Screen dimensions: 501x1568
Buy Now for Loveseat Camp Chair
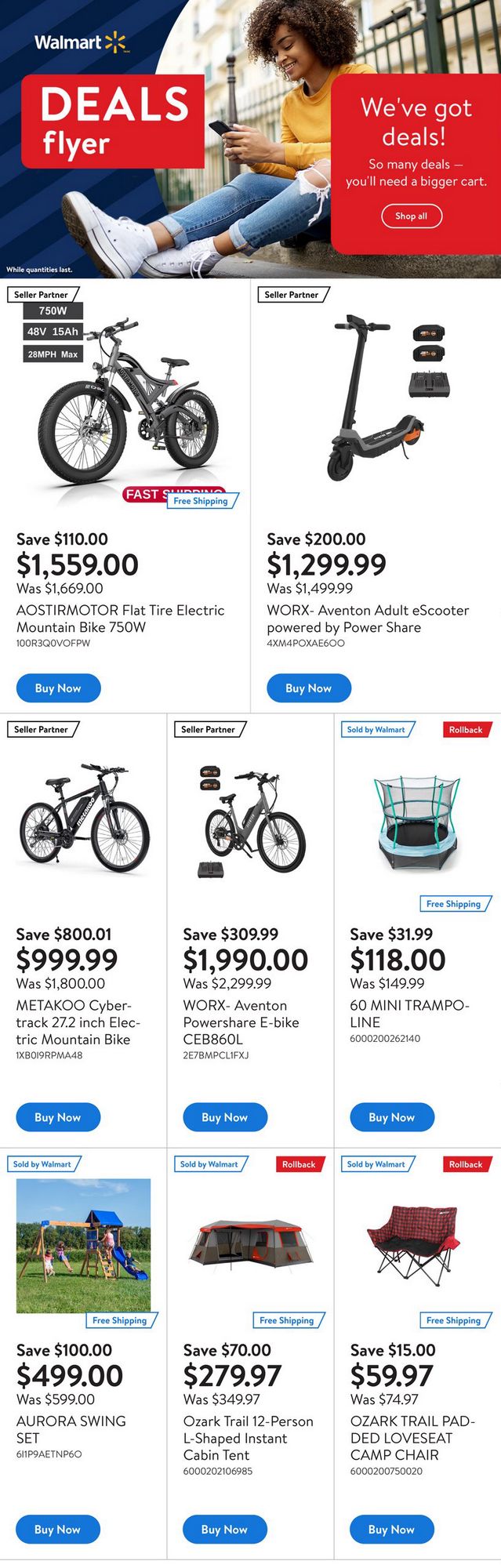click(x=392, y=1529)
